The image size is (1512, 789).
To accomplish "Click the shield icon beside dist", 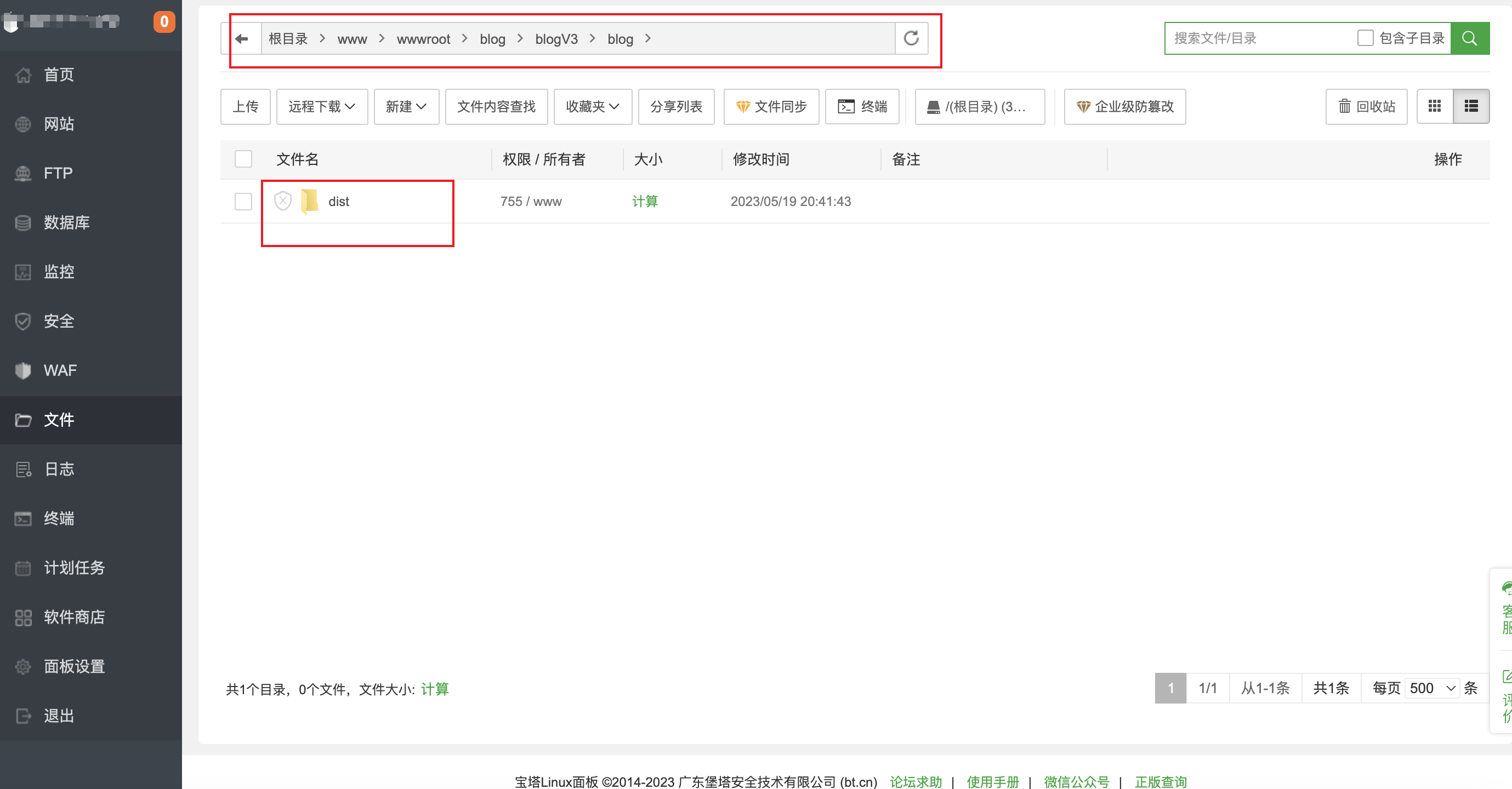I will point(283,201).
